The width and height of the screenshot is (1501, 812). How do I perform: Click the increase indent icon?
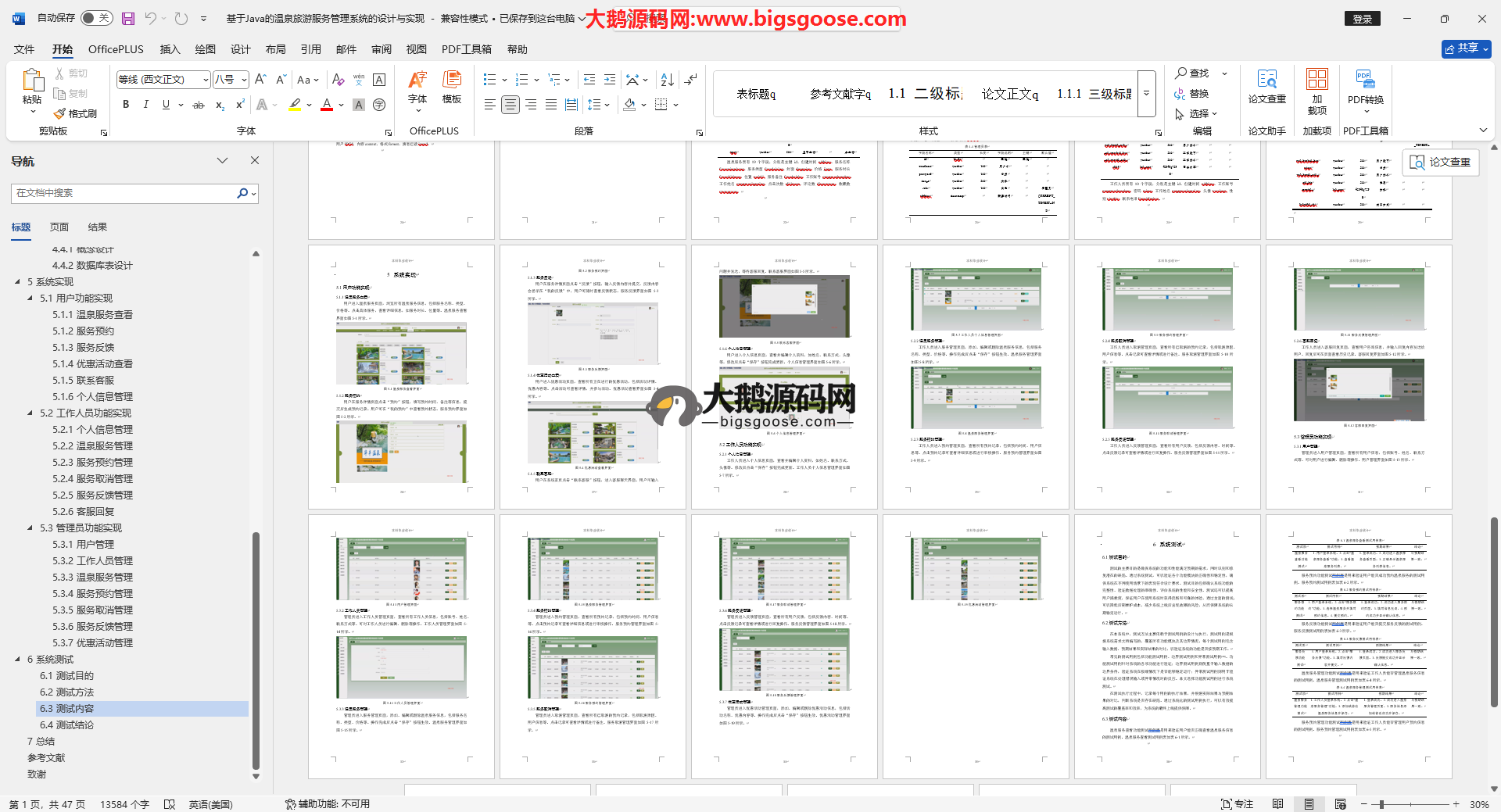coord(610,80)
